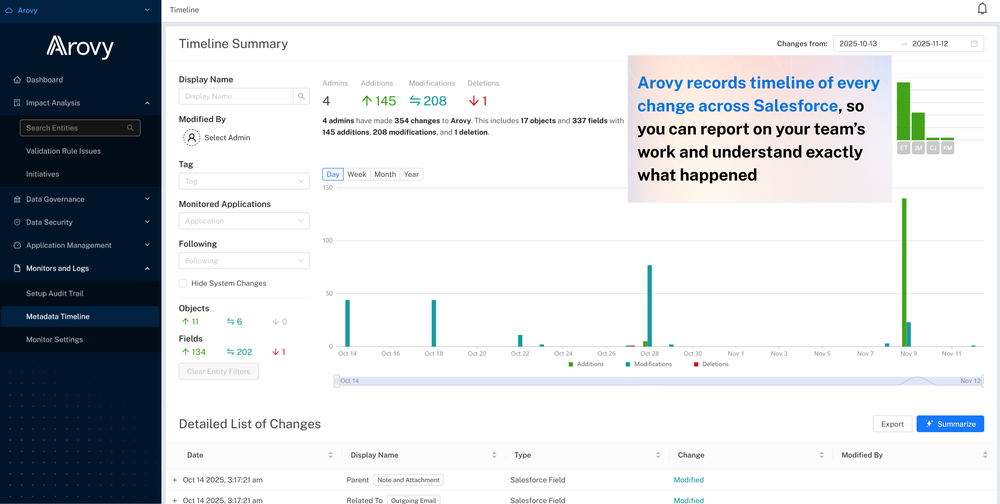Click the Display Name search magnifier button
The width and height of the screenshot is (1000, 504).
(301, 96)
